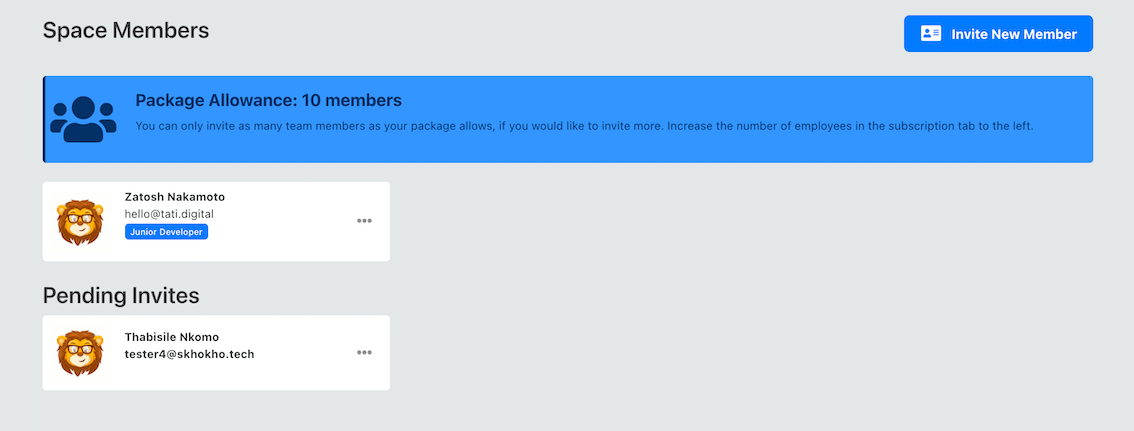This screenshot has height=431, width=1134.
Task: Click the Space Members page heading
Action: [x=126, y=30]
